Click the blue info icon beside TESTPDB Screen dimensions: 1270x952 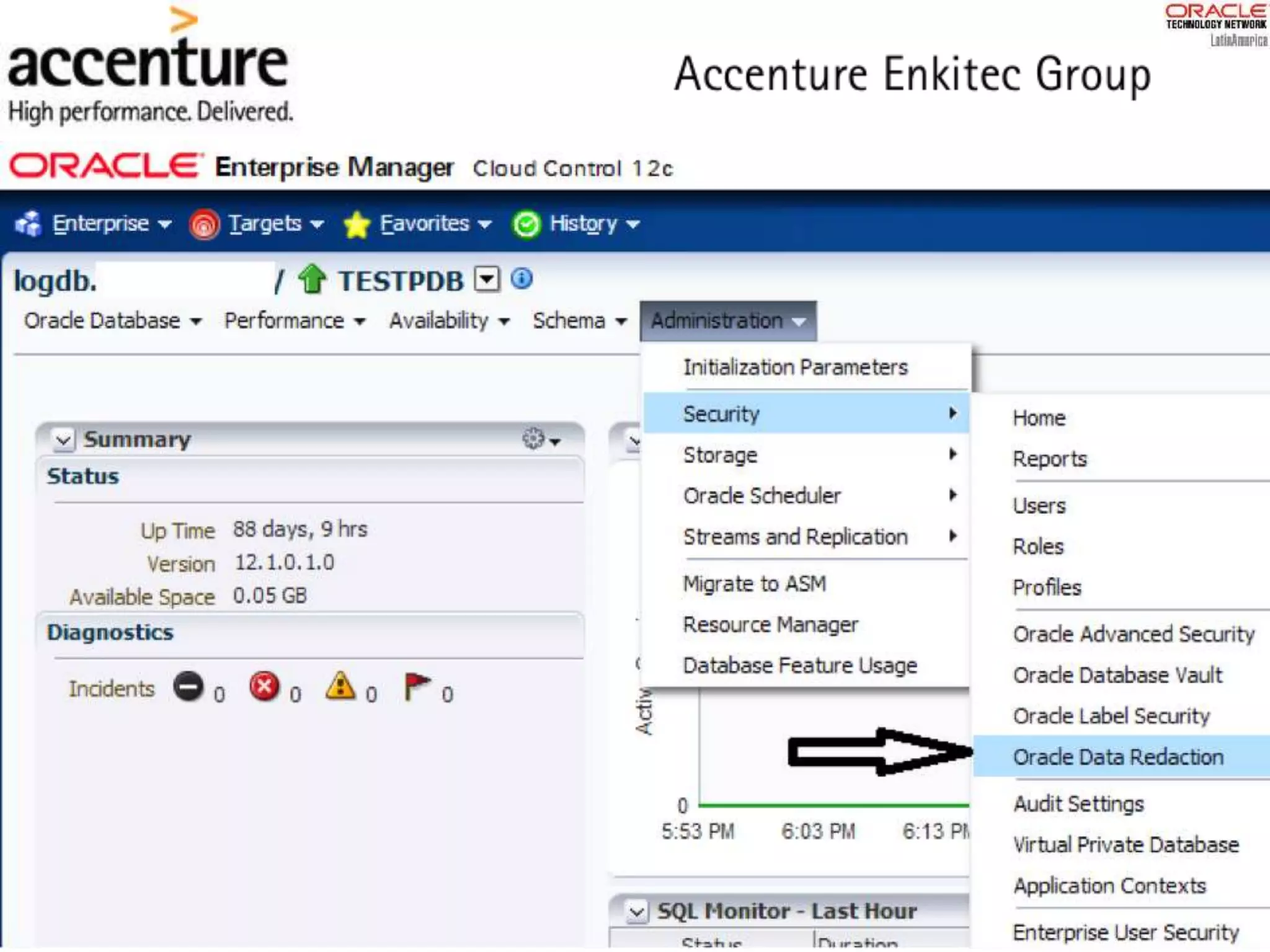(522, 279)
